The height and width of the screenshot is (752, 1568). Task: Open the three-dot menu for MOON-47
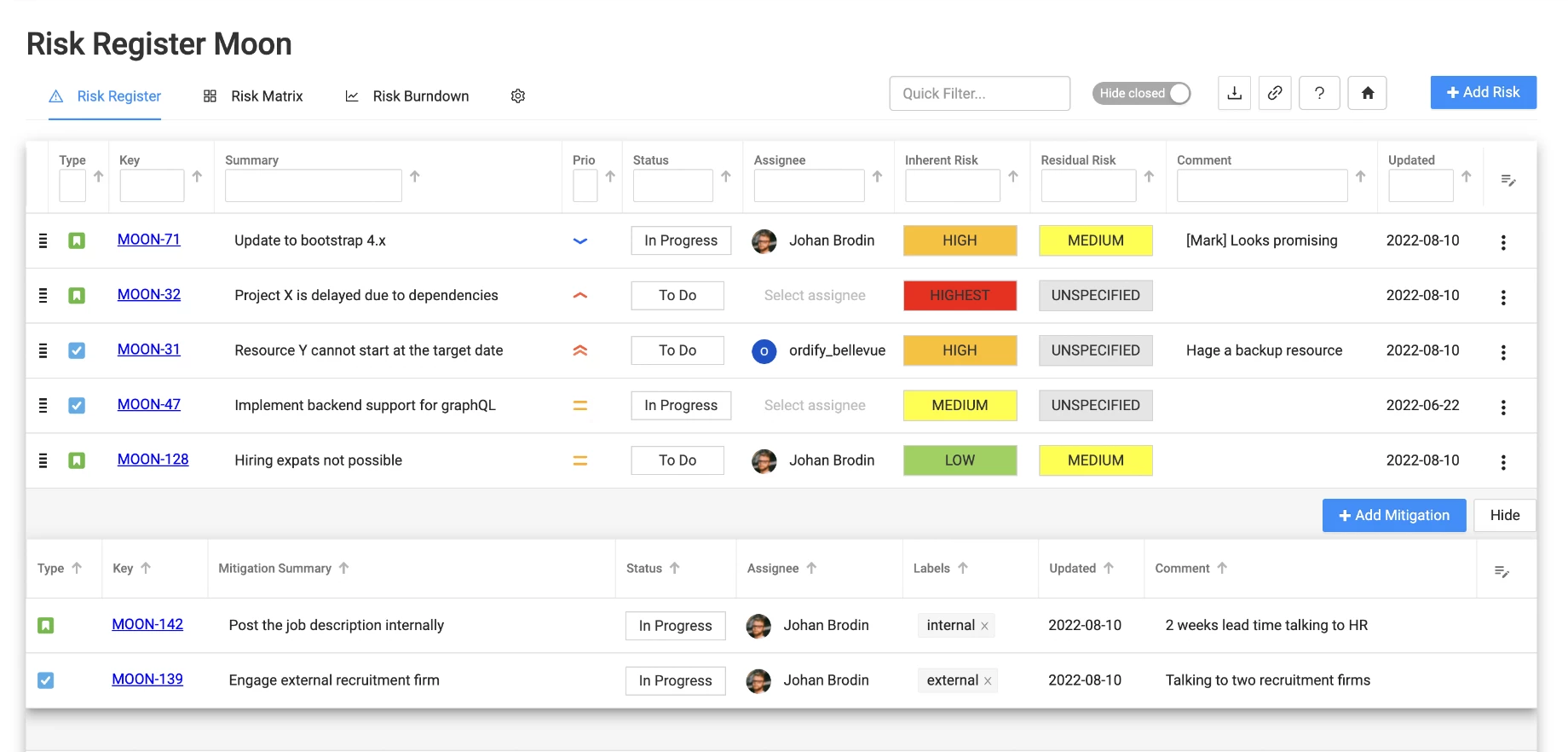pyautogui.click(x=1503, y=407)
